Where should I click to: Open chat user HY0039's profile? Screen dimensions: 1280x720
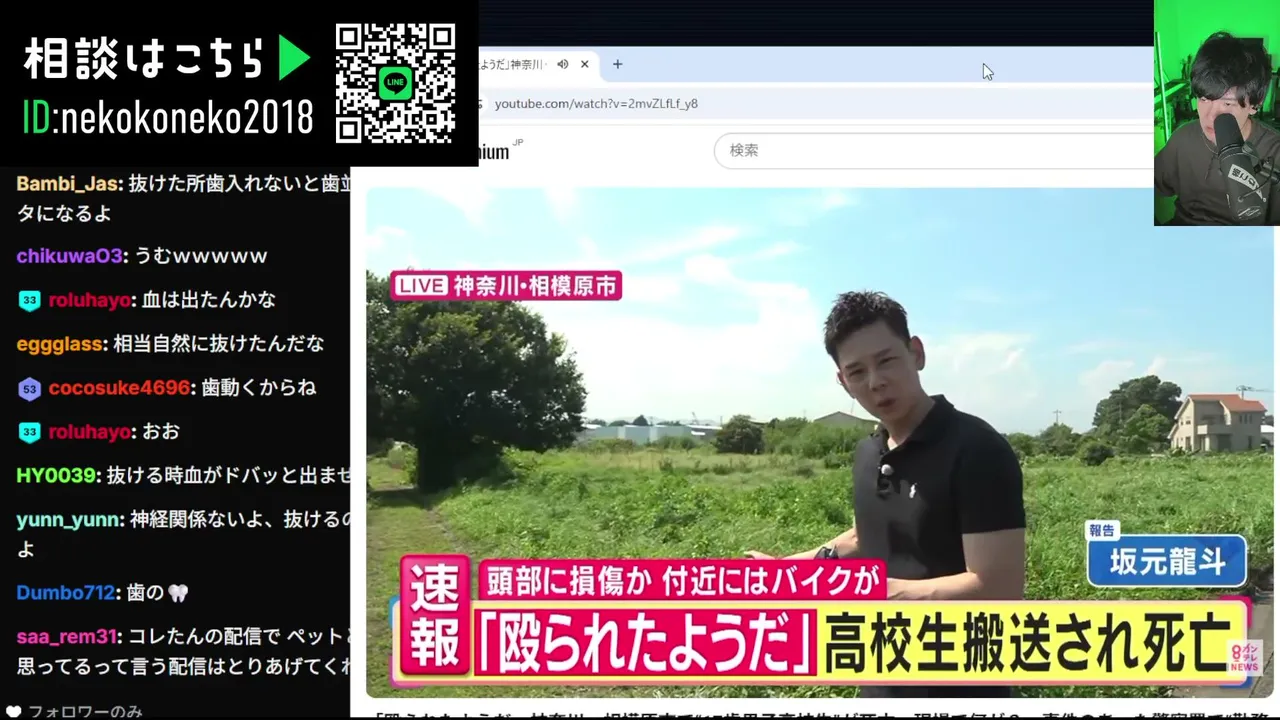57,476
